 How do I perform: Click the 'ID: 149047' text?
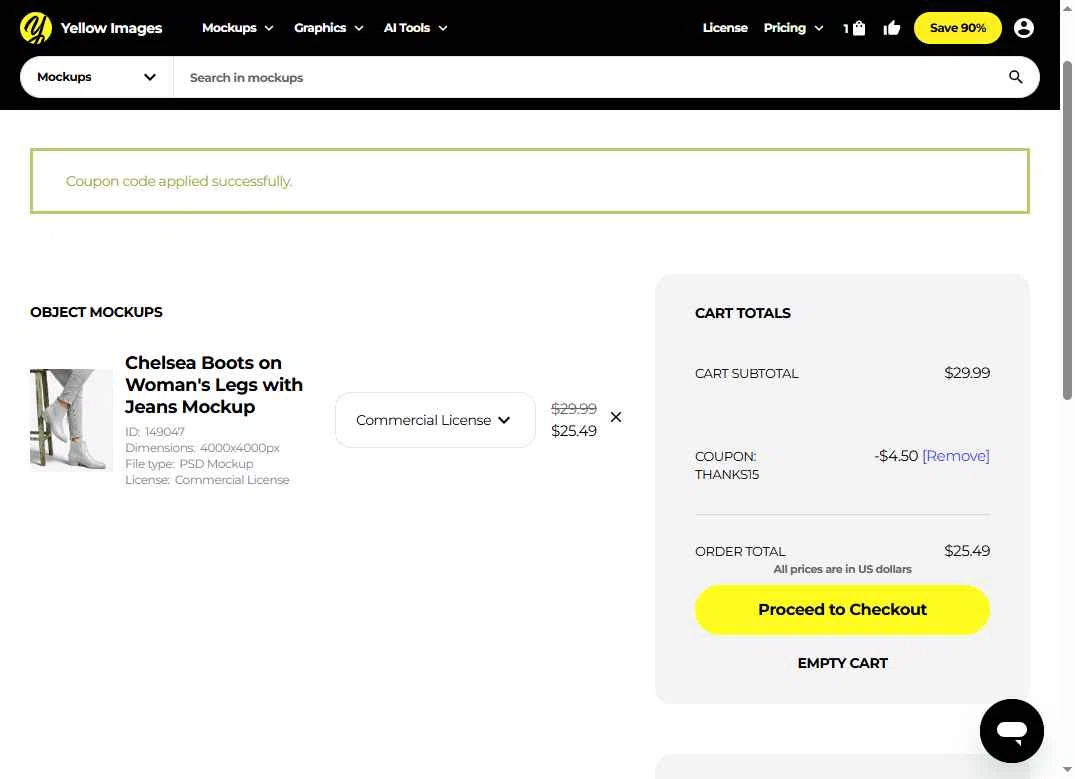click(x=154, y=431)
